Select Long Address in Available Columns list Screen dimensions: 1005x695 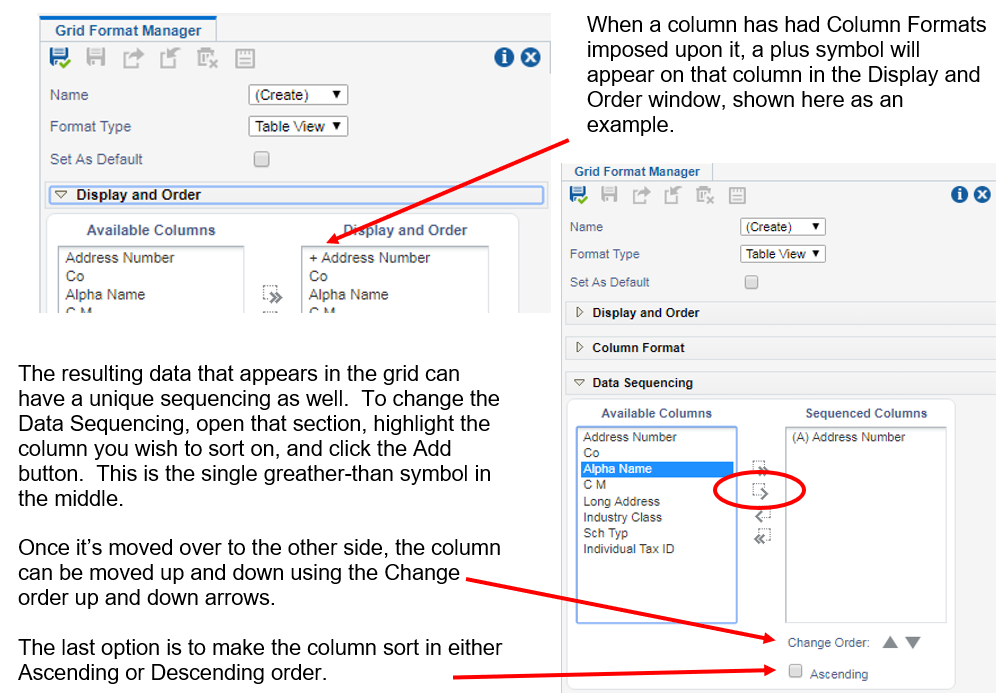coord(621,501)
